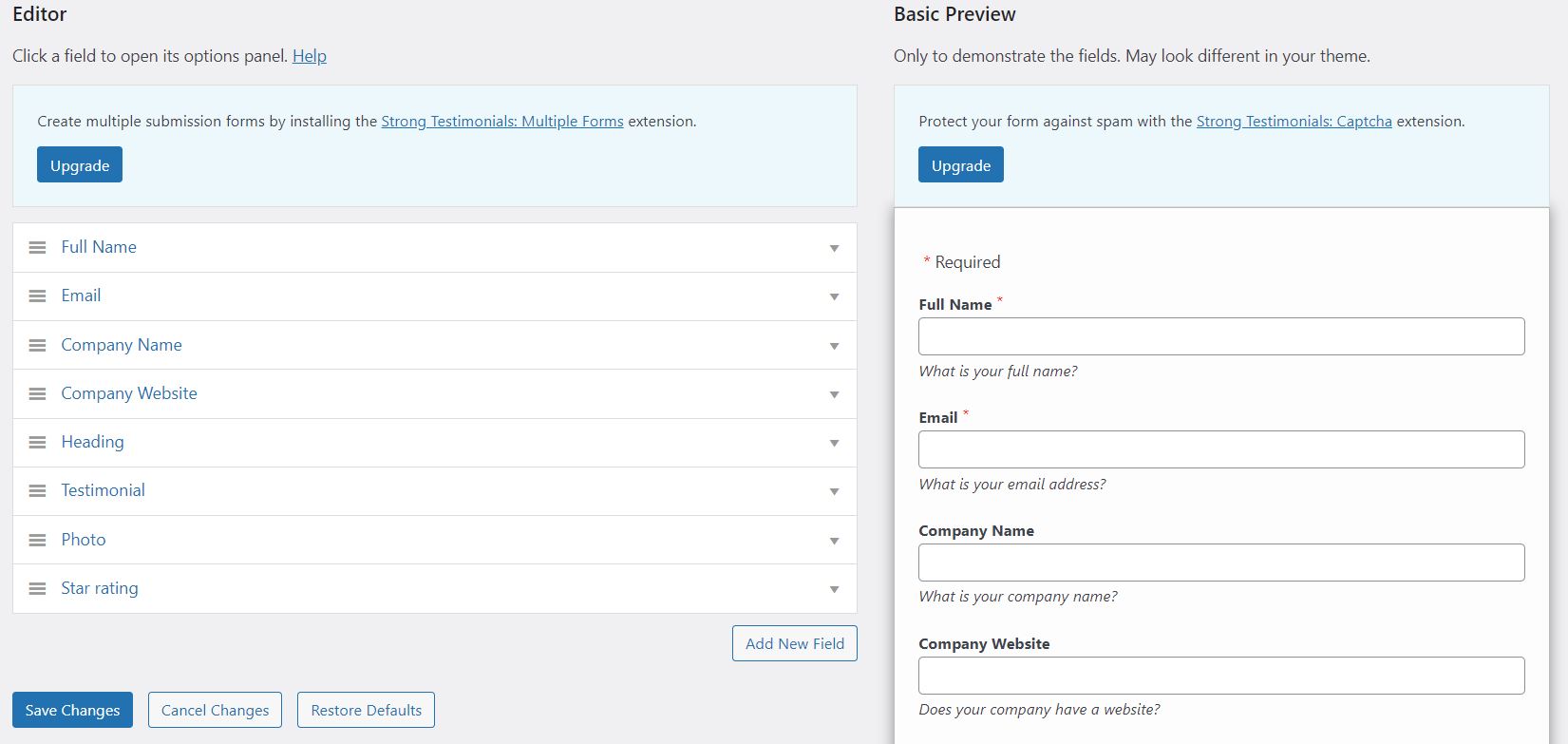This screenshot has width=1568, height=744.
Task: Open the Testimonial field options arrow
Action: (834, 492)
